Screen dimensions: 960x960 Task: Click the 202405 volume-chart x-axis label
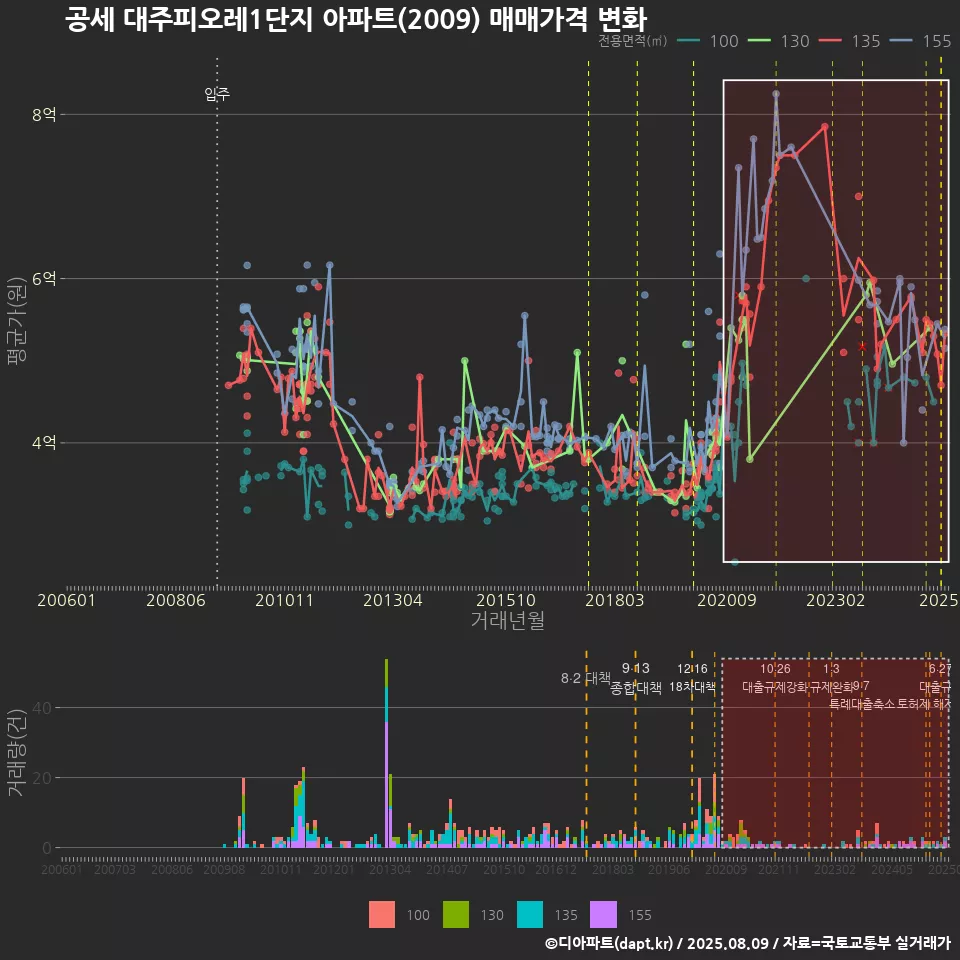[x=891, y=869]
